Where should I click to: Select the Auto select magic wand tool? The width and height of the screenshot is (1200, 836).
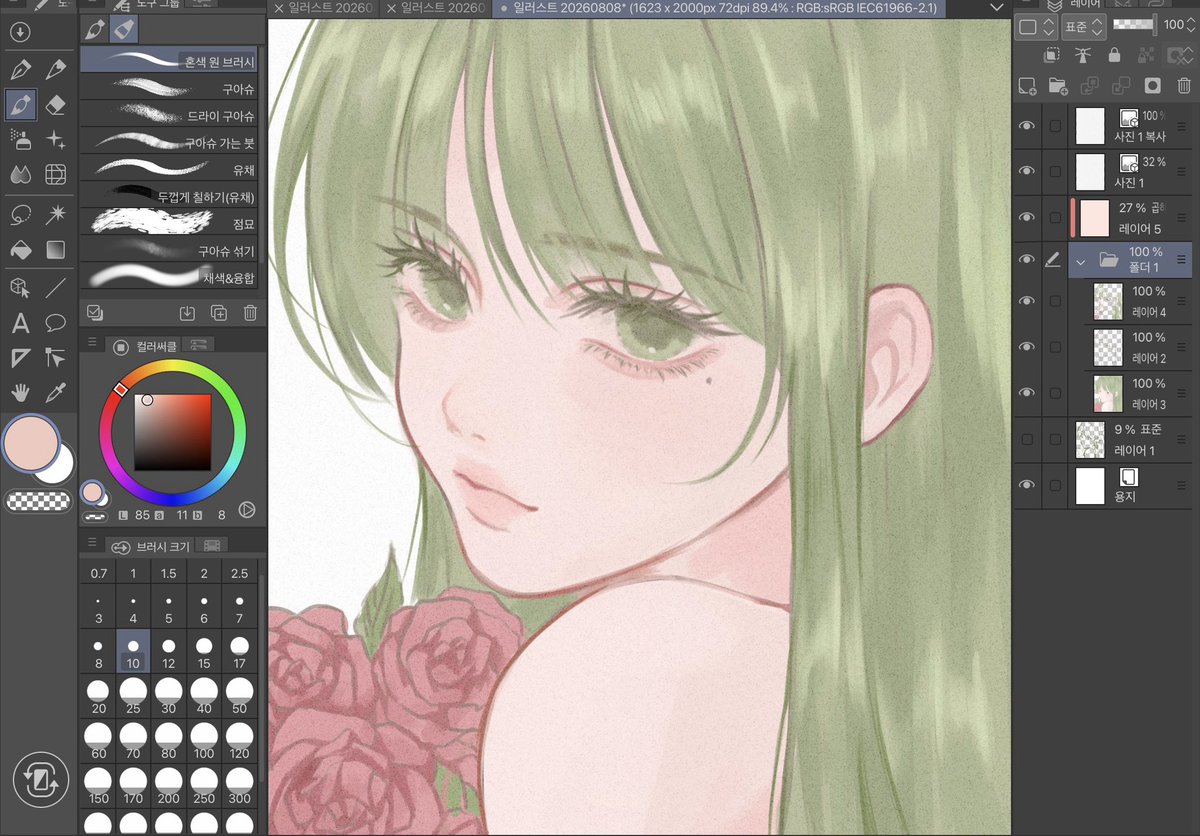[56, 214]
